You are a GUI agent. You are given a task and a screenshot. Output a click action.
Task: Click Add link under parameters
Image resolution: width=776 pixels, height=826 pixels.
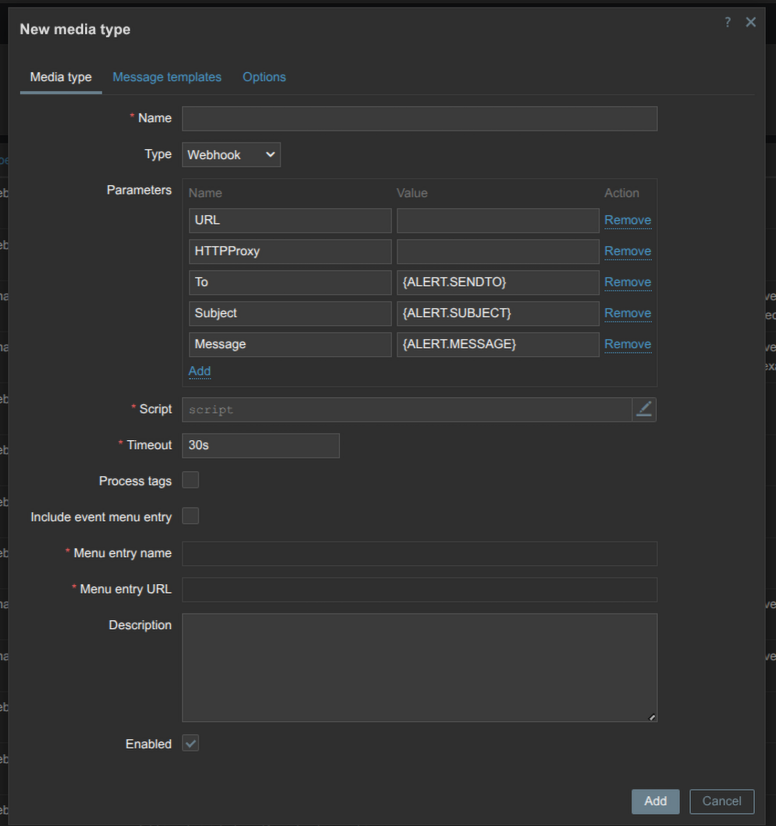199,371
